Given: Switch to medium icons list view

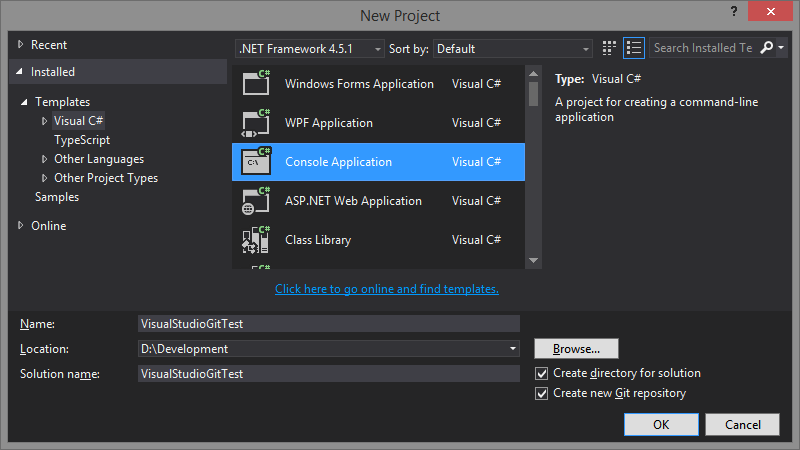Looking at the screenshot, I should (634, 48).
